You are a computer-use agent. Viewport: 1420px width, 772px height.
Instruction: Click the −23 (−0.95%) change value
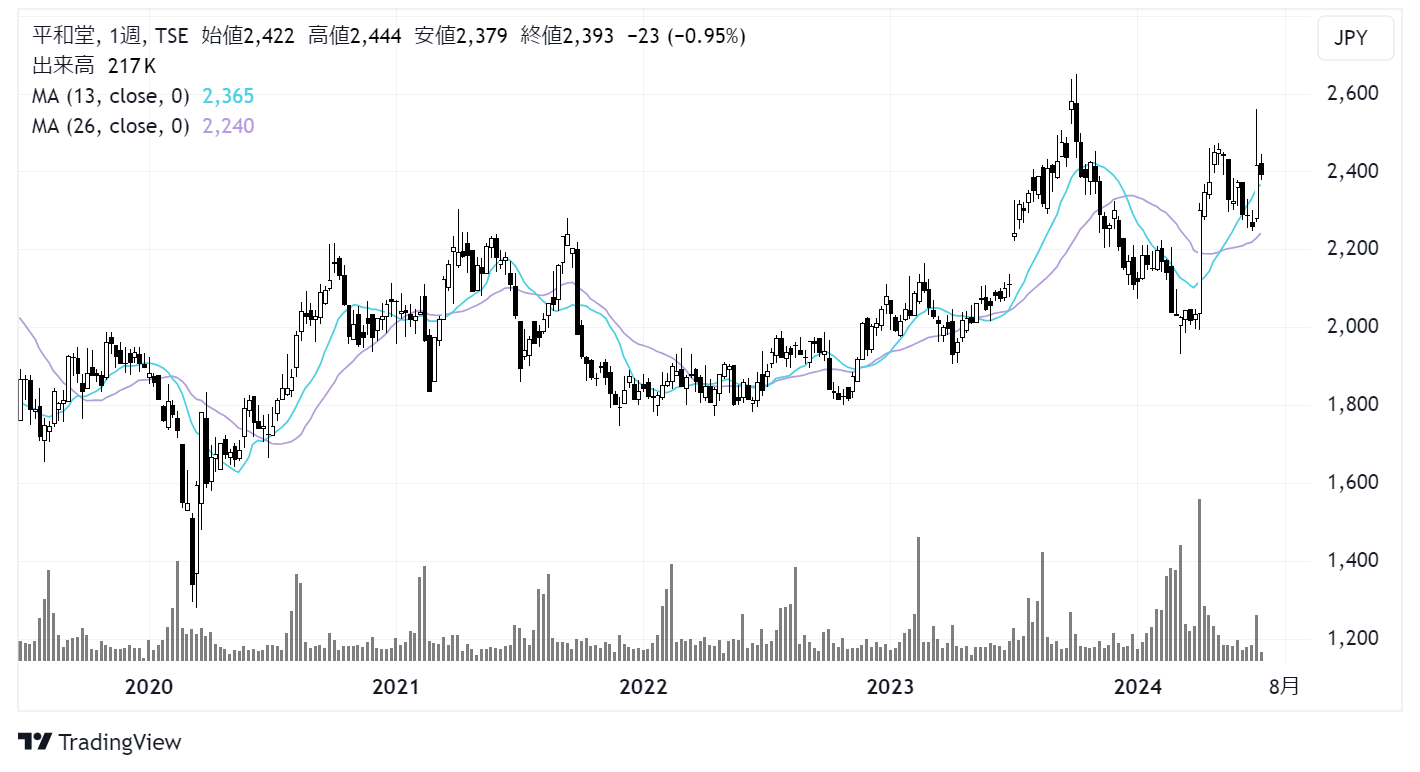pos(685,36)
